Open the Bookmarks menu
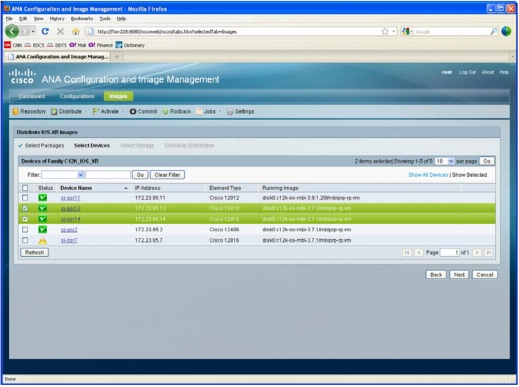519x387 pixels. click(82, 19)
